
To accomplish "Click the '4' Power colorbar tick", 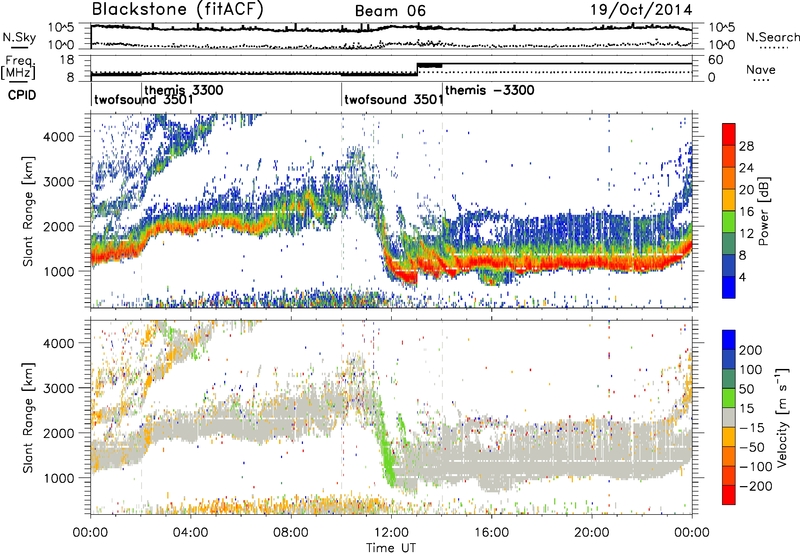I will [x=742, y=277].
